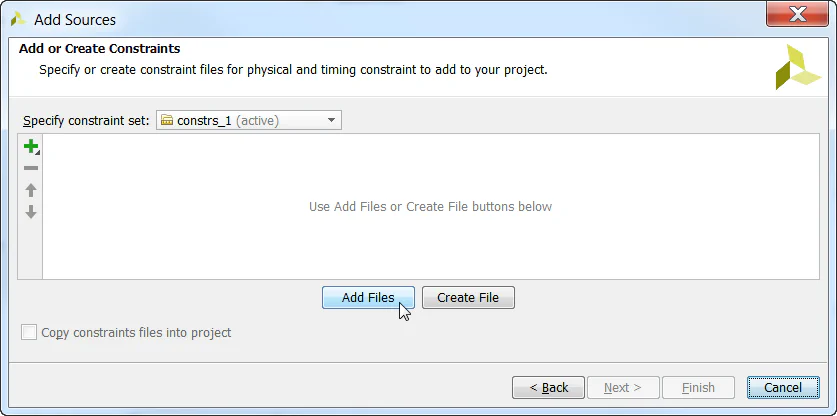Click the Xilinx logo in the header

797,67
